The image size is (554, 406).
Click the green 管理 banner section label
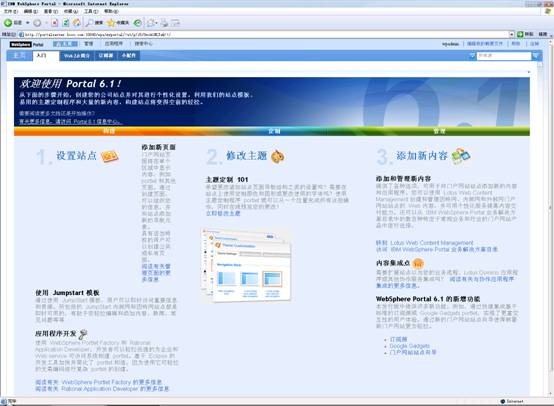click(x=439, y=131)
